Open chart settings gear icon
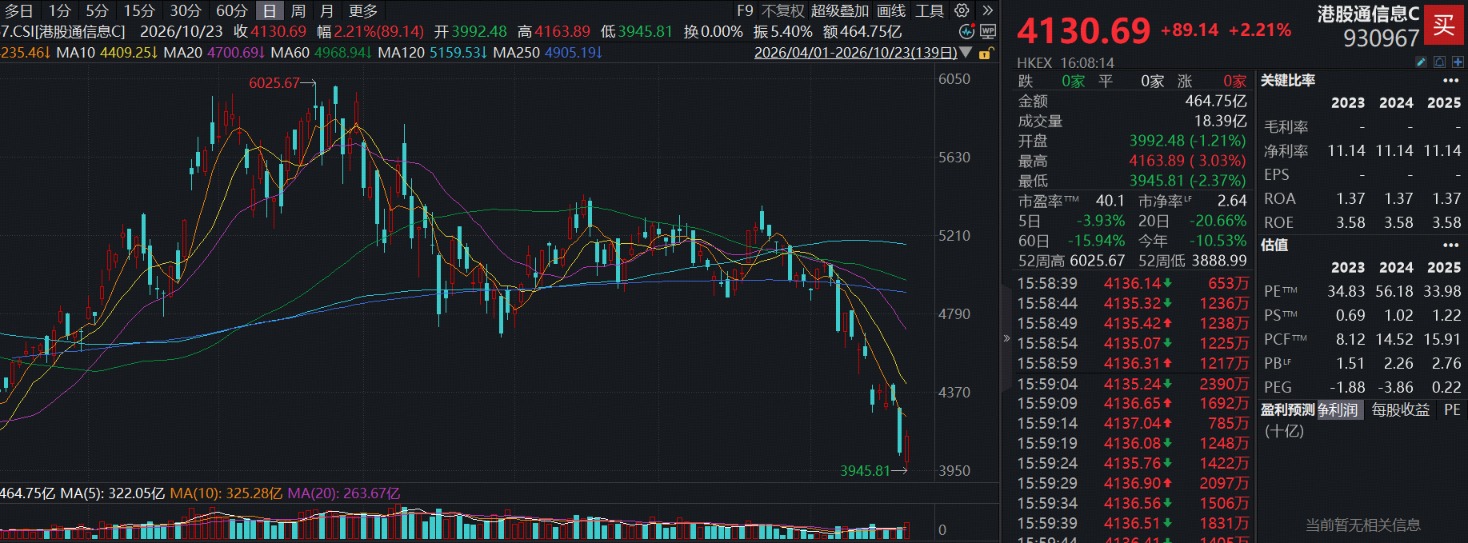This screenshot has height=543, width=1468. coord(962,11)
